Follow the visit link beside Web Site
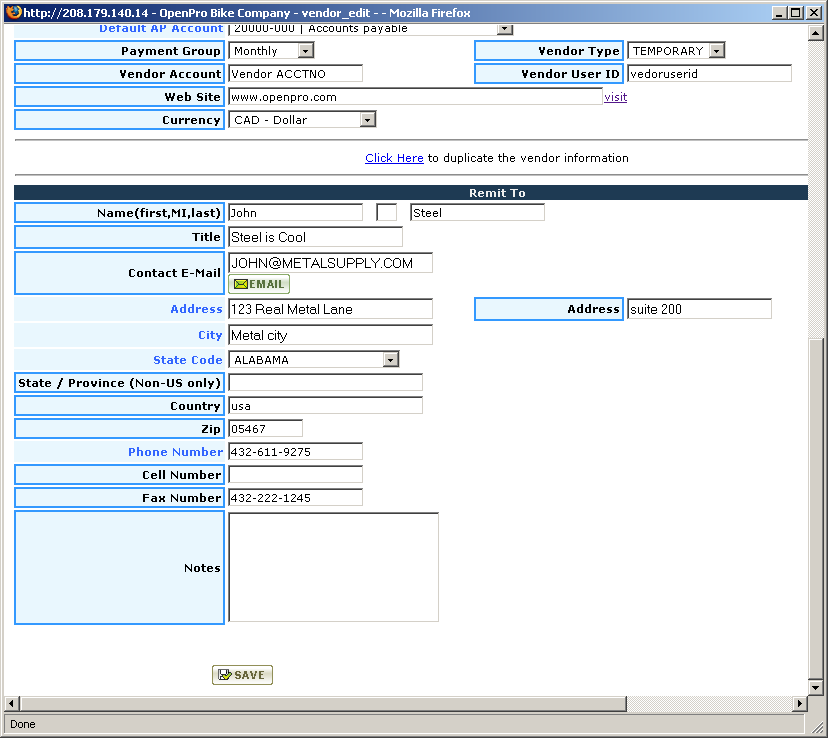The image size is (828, 738). pos(615,97)
